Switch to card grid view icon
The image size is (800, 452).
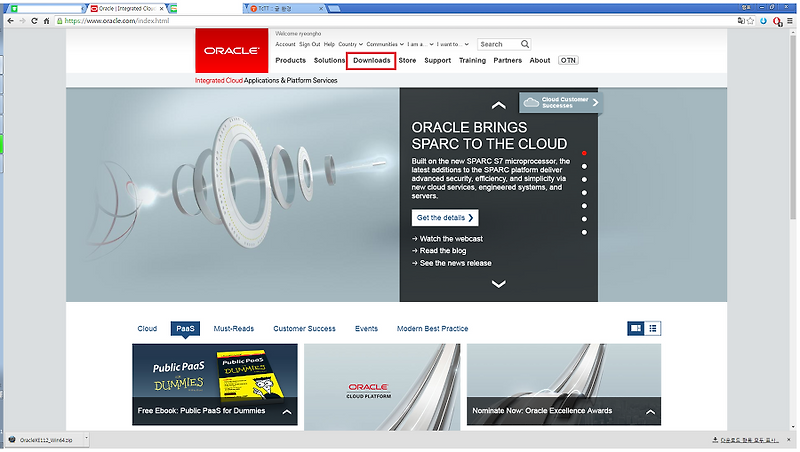636,329
